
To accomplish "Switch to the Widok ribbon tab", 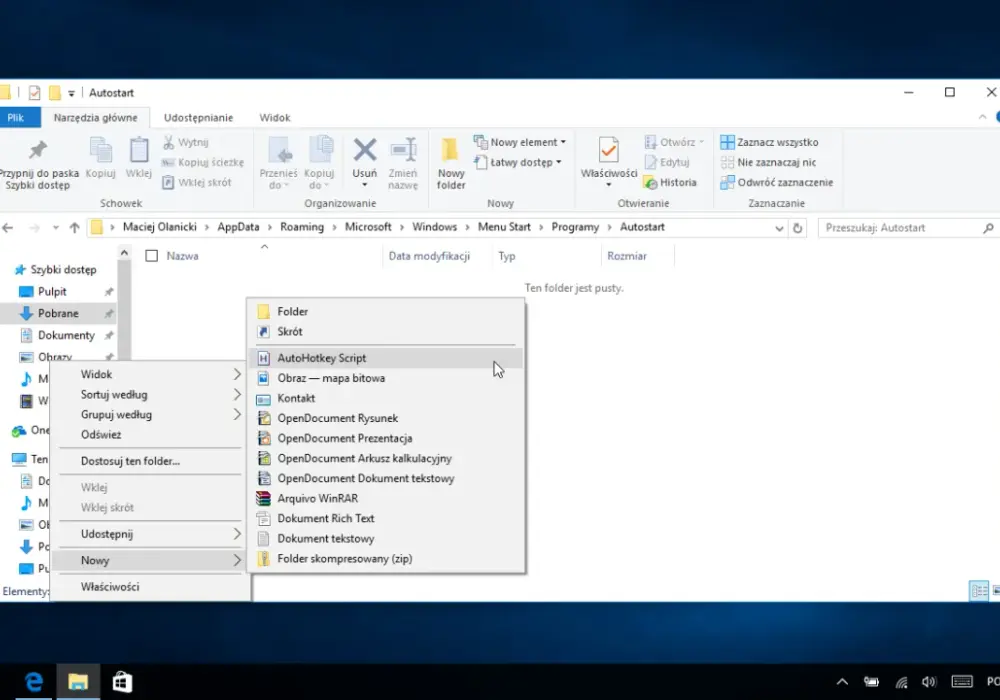I will coord(275,118).
